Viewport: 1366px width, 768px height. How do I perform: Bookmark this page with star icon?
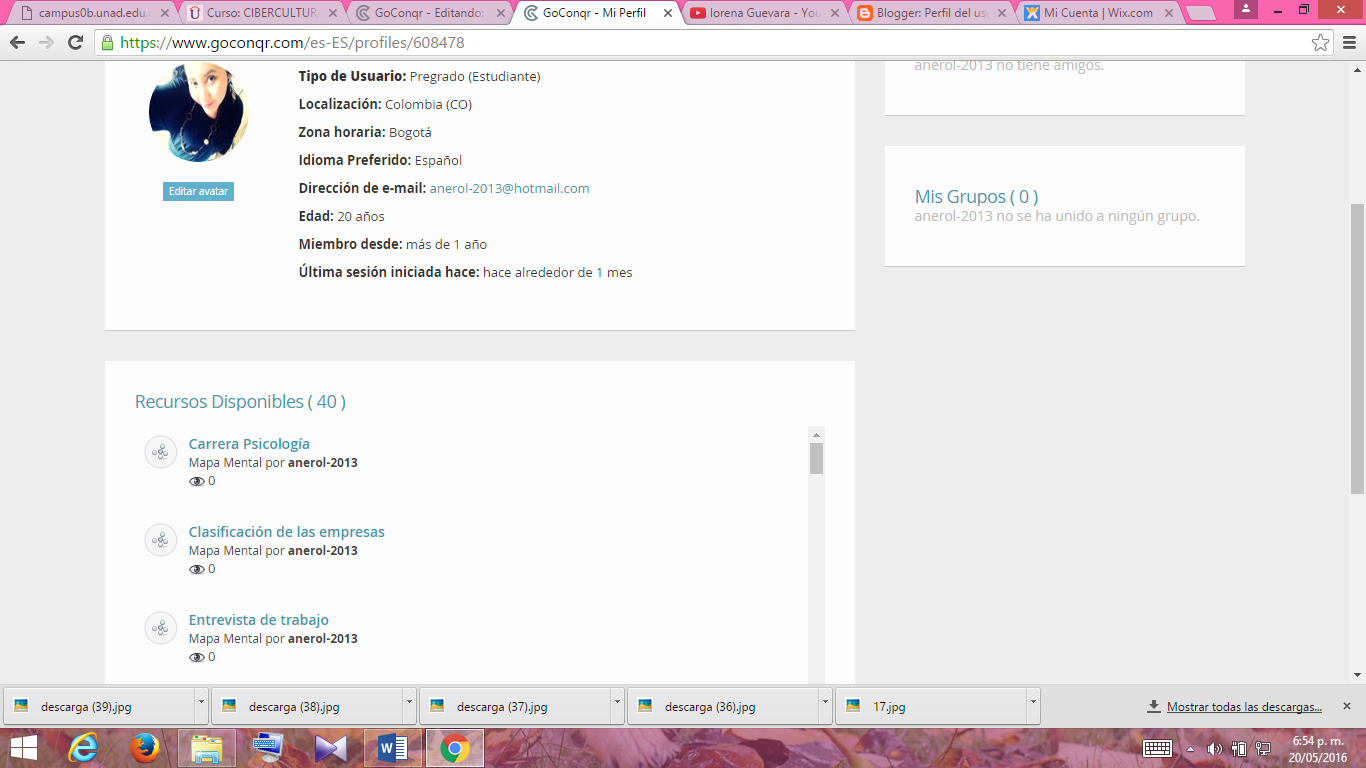click(x=1320, y=43)
